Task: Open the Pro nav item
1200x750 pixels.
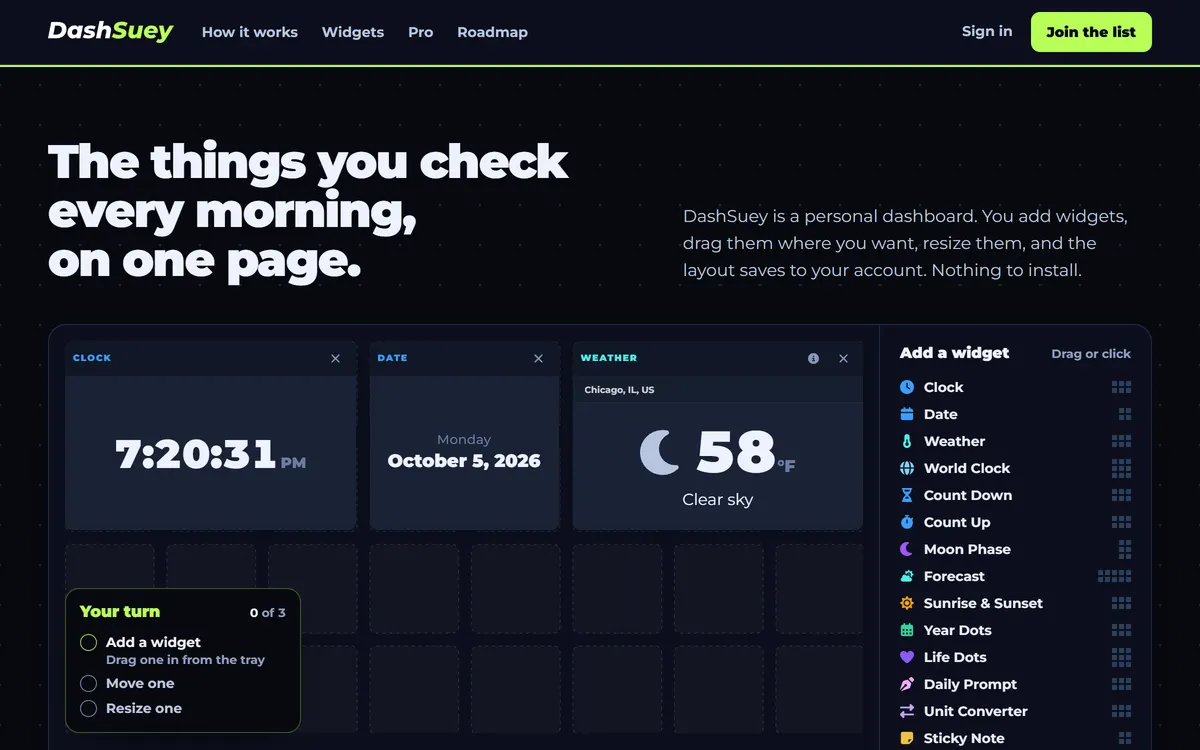Action: pyautogui.click(x=421, y=32)
